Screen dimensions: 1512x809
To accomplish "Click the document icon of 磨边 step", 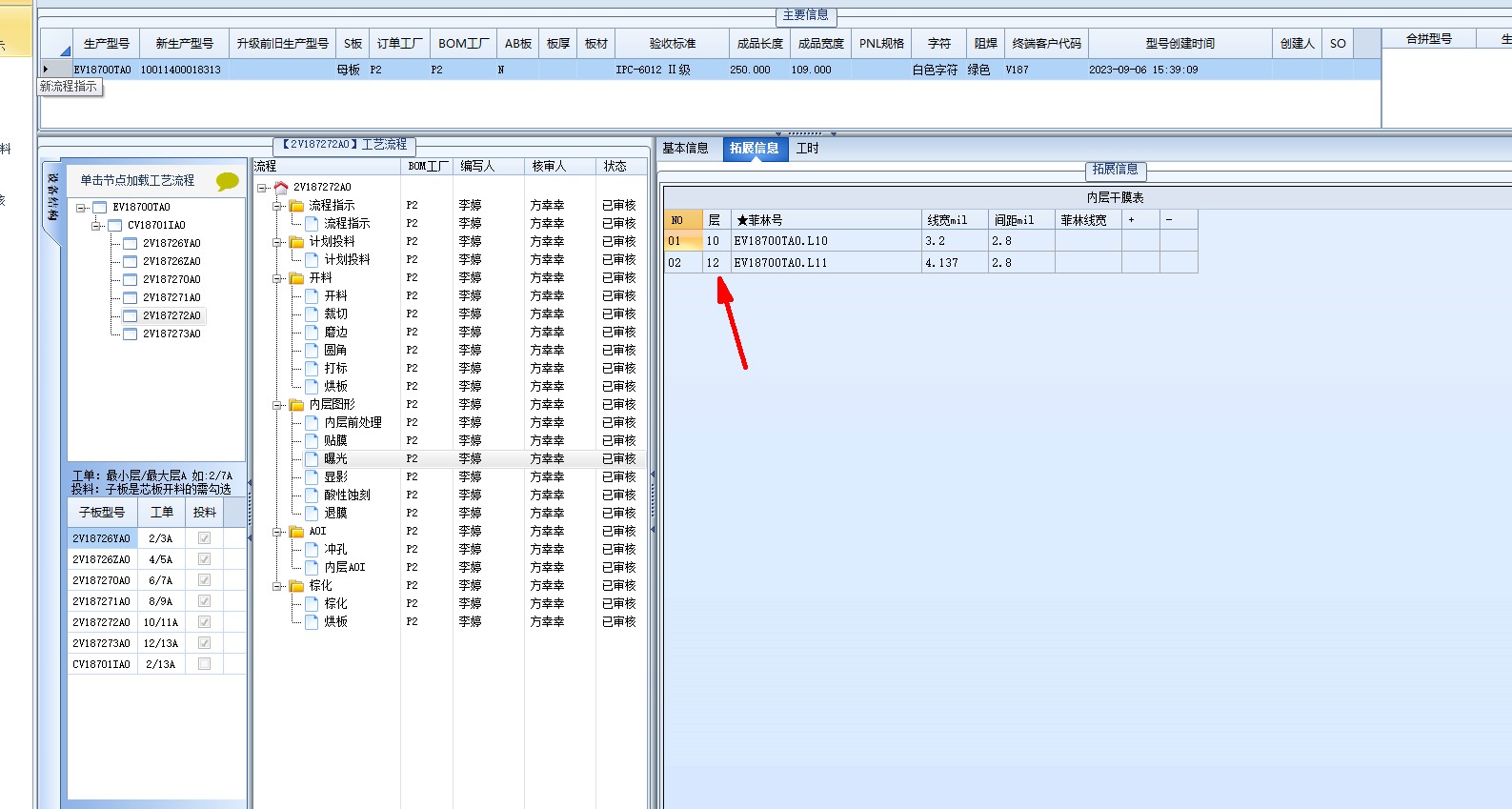I will pyautogui.click(x=312, y=332).
